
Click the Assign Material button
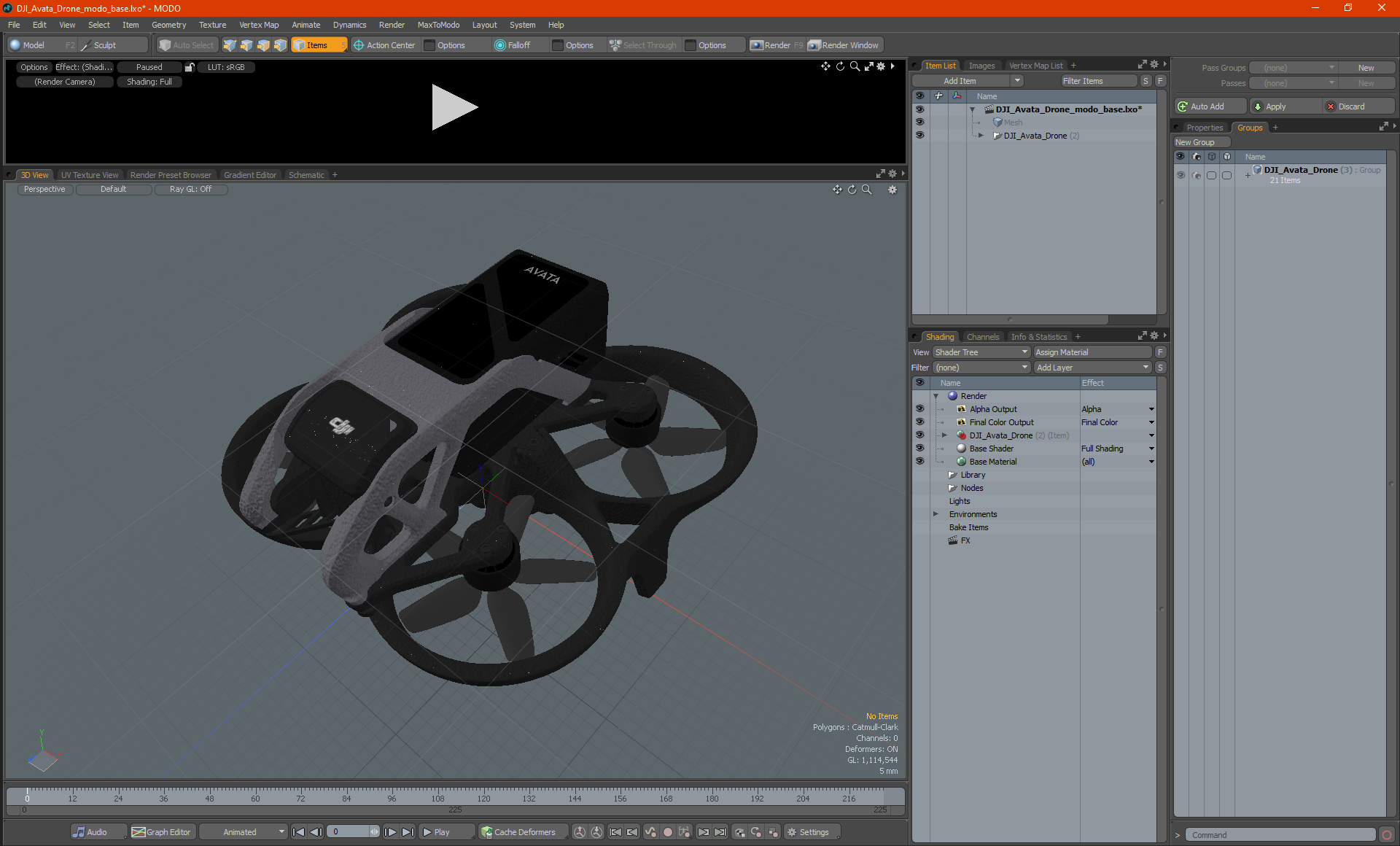pyautogui.click(x=1092, y=352)
